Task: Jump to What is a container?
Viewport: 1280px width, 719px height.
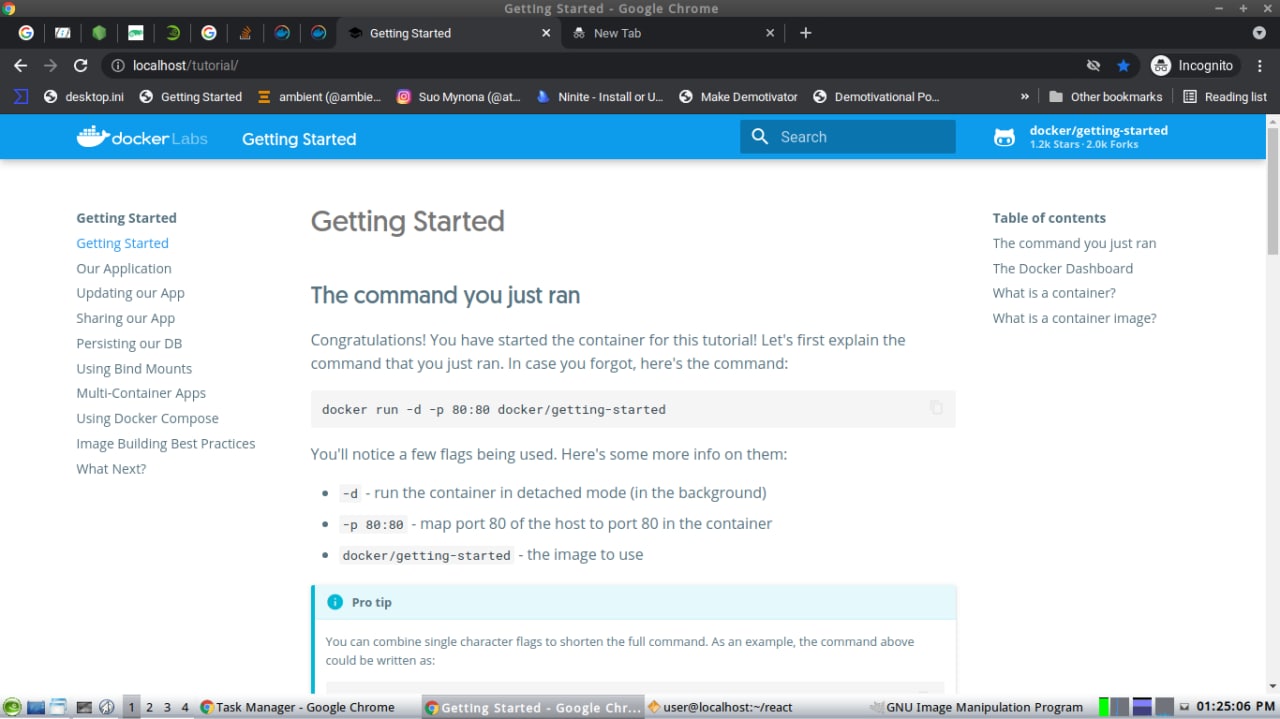Action: [1054, 293]
